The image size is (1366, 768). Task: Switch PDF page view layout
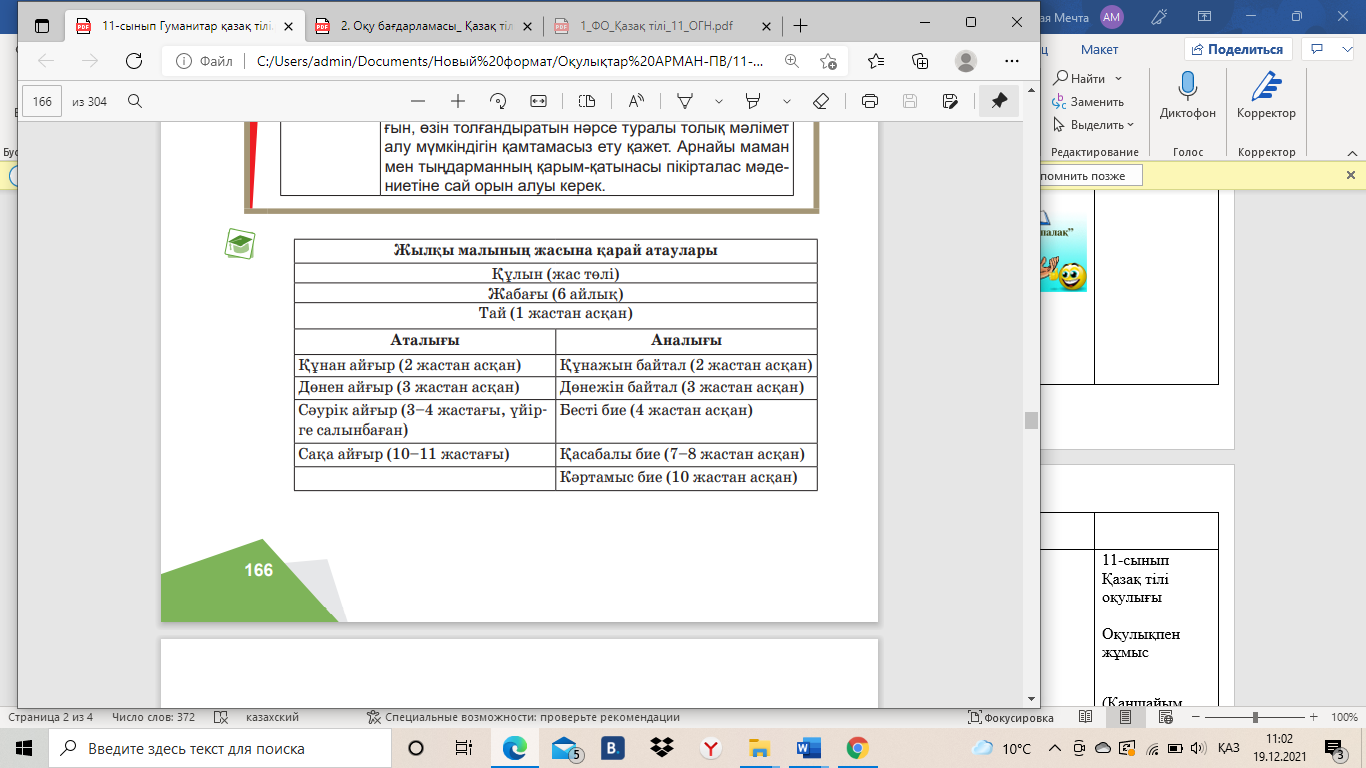pyautogui.click(x=587, y=101)
